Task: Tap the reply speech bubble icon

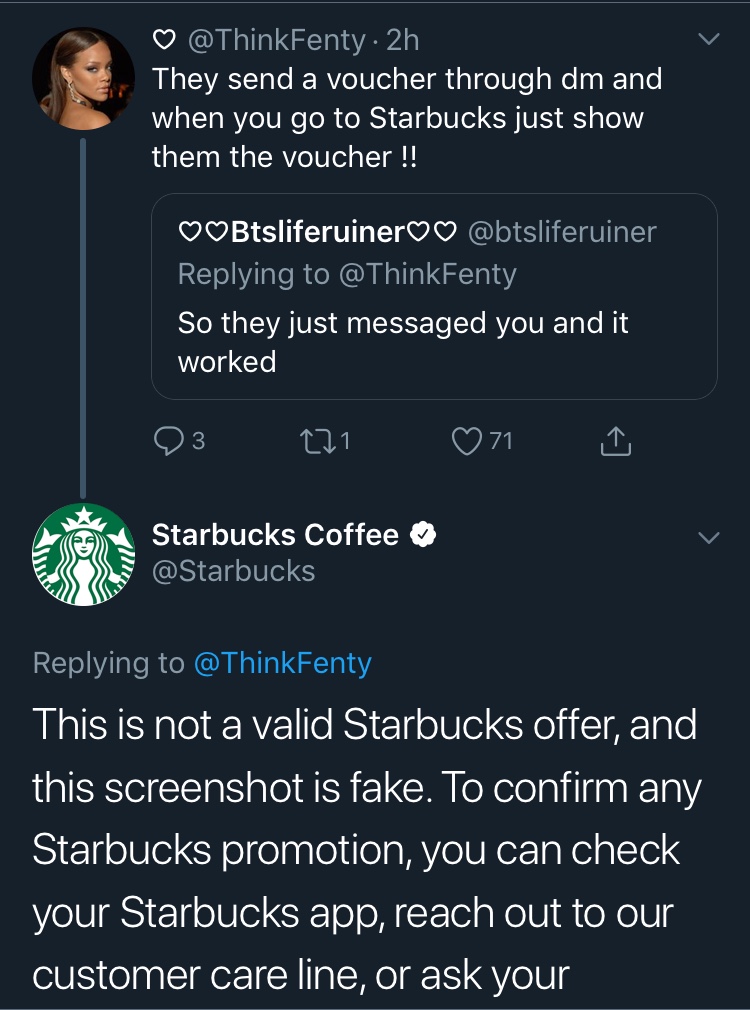Action: point(168,440)
